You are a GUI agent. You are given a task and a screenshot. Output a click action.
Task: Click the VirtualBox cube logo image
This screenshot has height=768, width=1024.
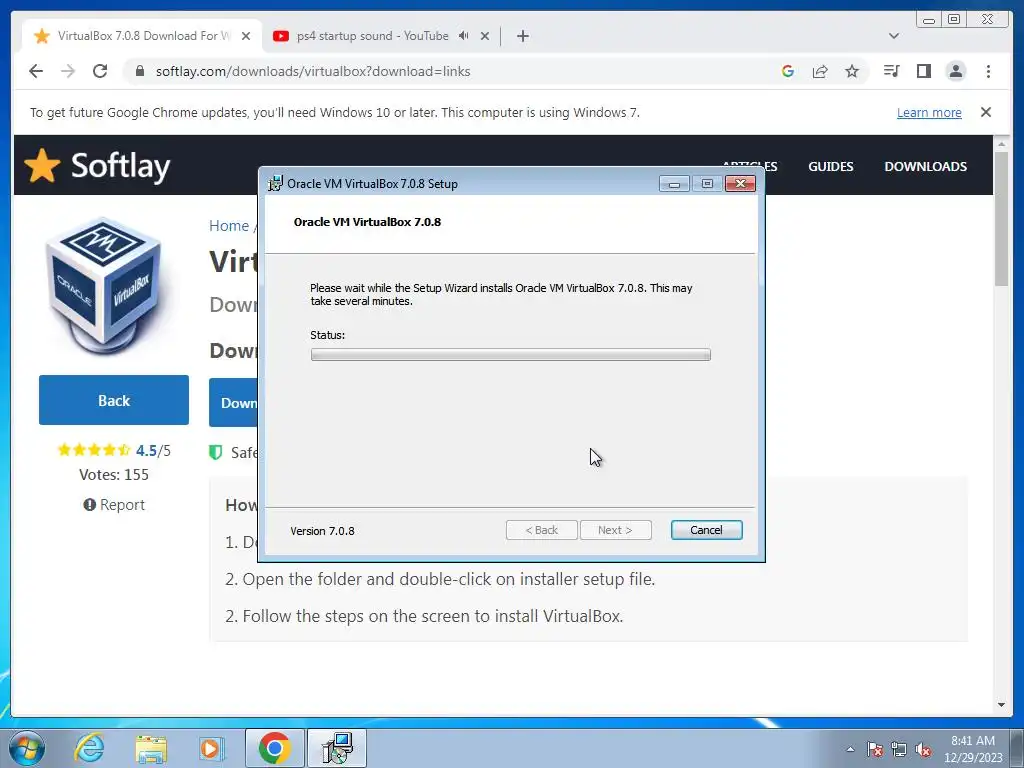[103, 286]
